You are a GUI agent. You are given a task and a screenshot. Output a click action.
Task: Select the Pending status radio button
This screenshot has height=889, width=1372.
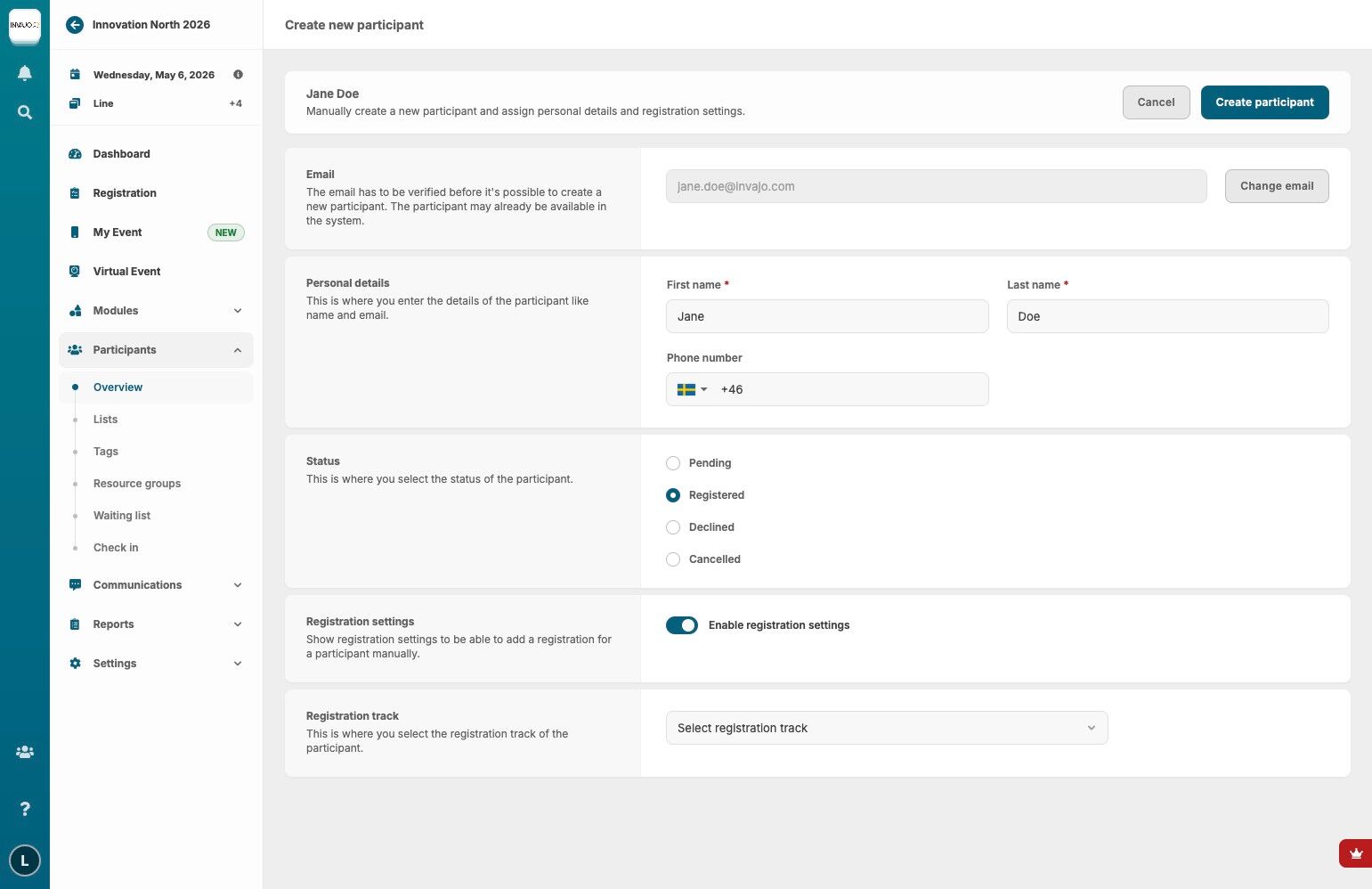(673, 463)
